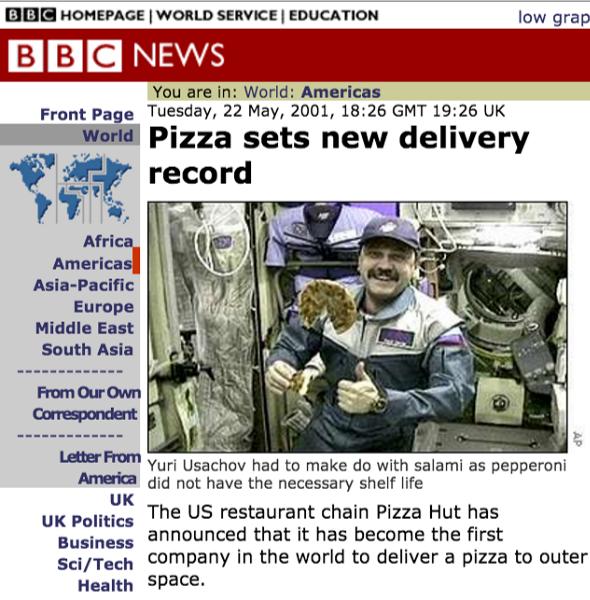Open From Our Own Correspondent
Screen dimensions: 590x600
[86, 403]
